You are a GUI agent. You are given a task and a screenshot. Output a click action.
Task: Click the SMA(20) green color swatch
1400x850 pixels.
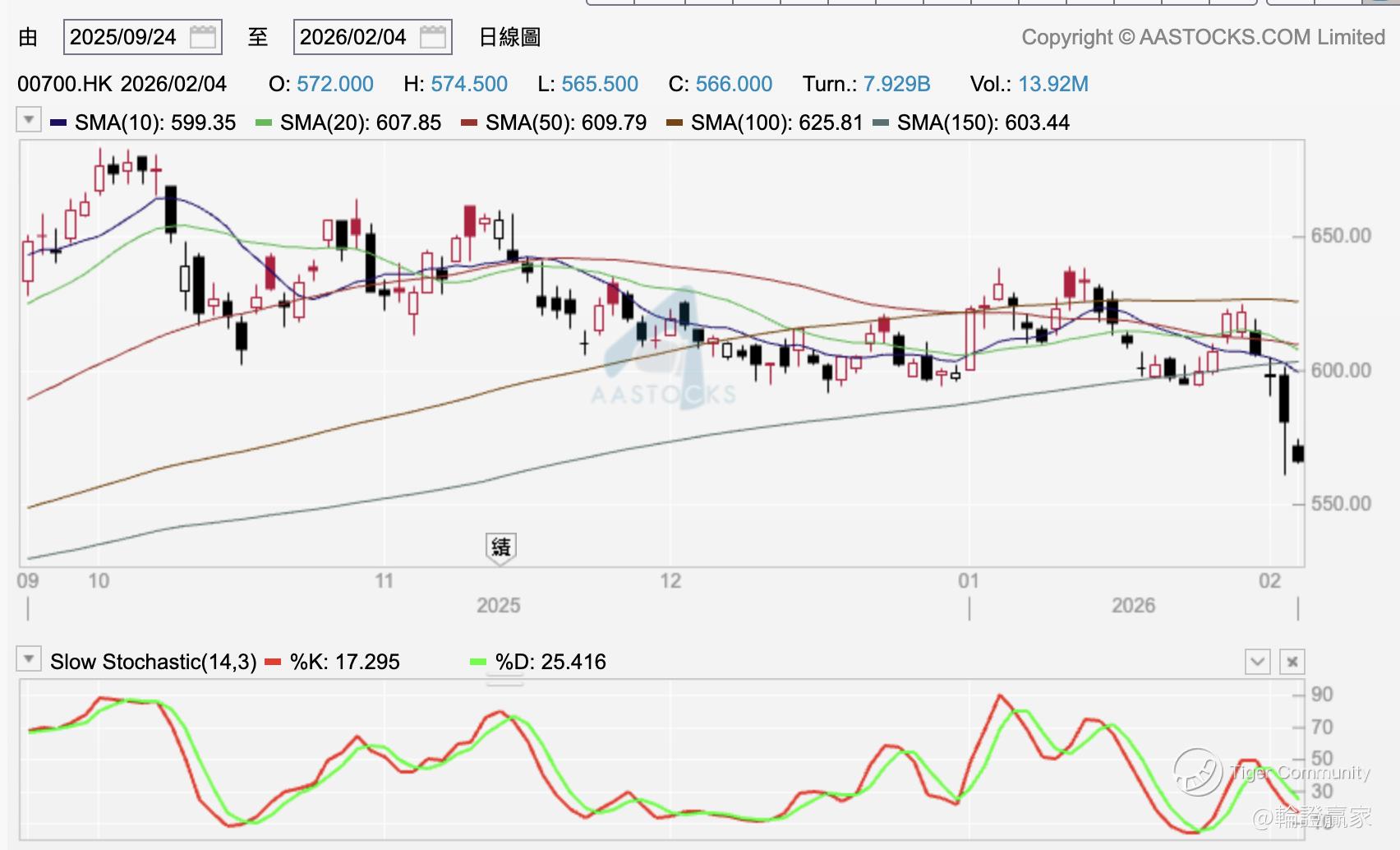click(x=264, y=123)
